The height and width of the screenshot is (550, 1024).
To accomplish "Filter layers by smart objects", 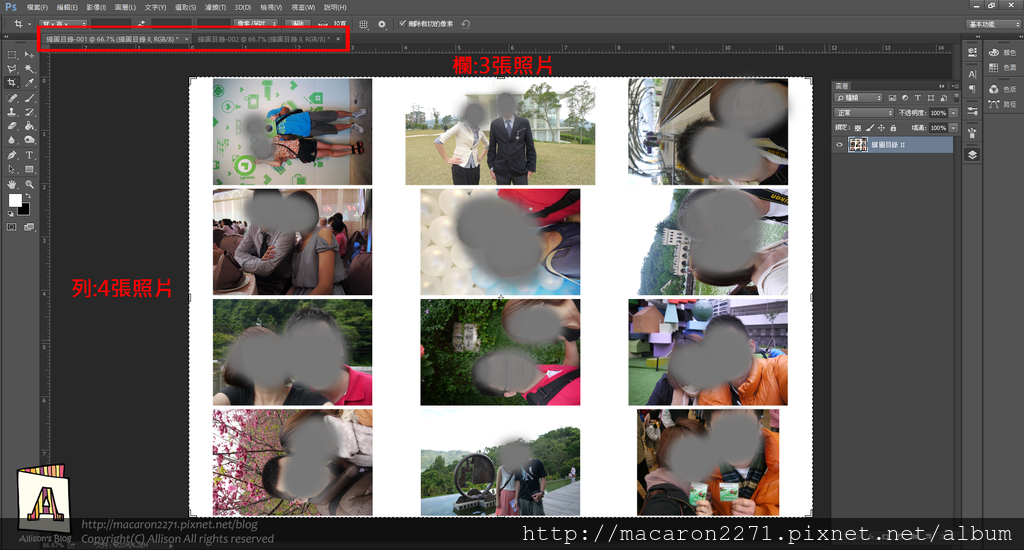I will pyautogui.click(x=944, y=98).
